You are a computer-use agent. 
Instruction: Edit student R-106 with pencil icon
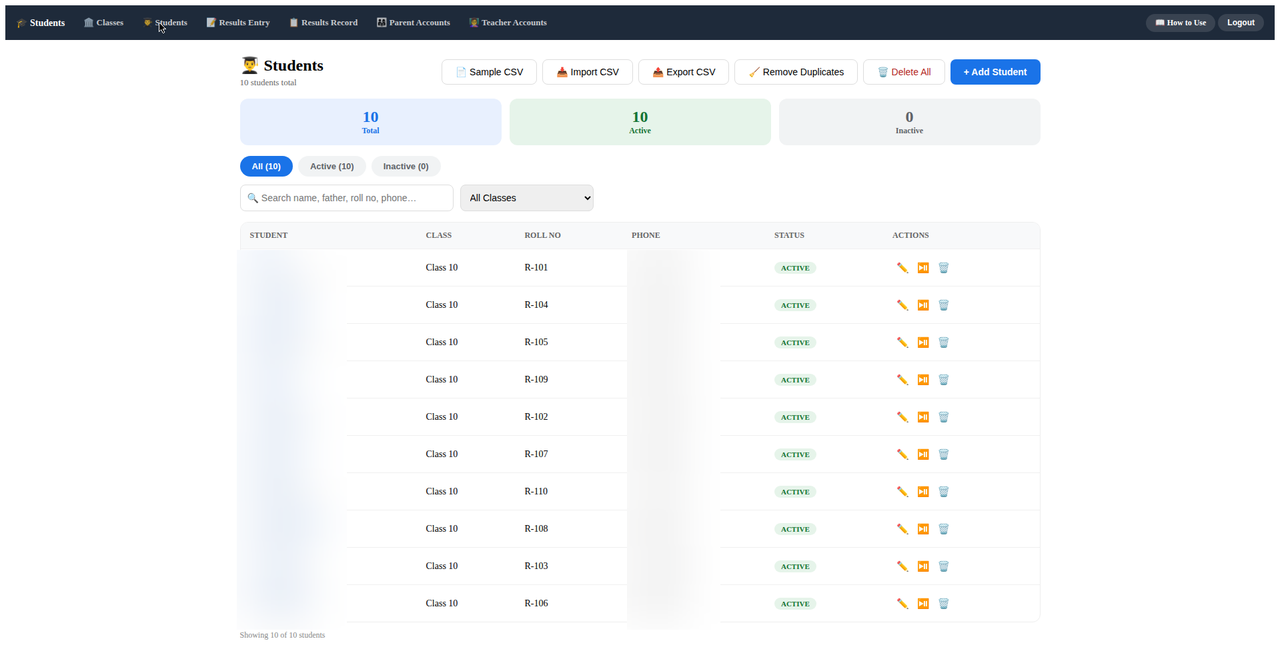(902, 604)
